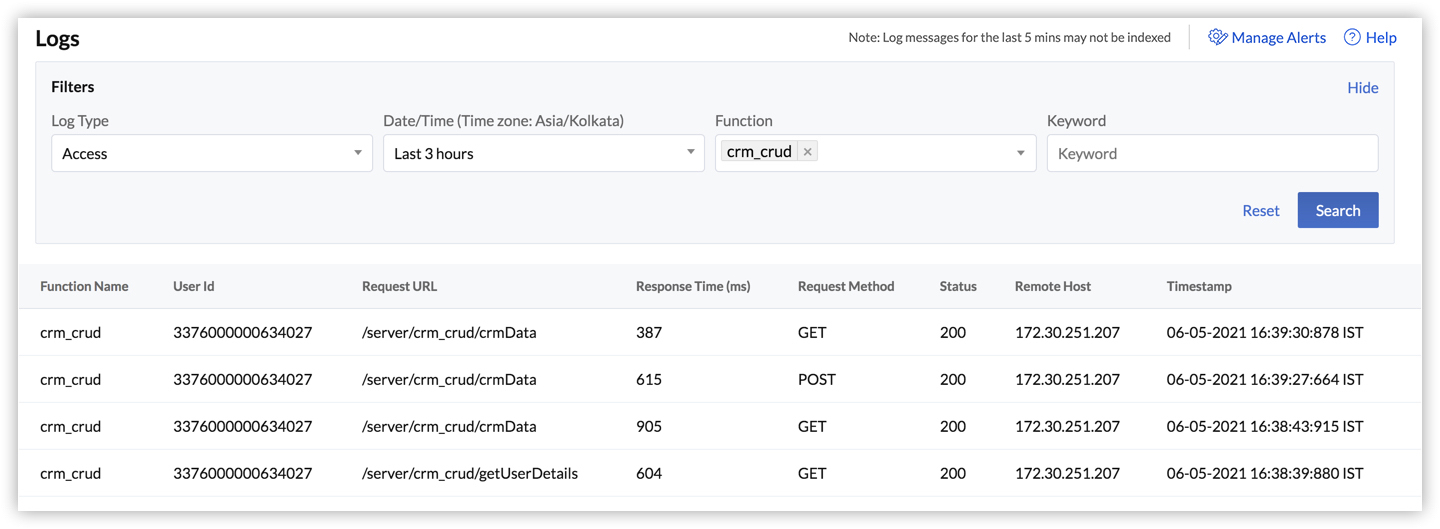Expand the Function dropdown arrow

point(1021,153)
